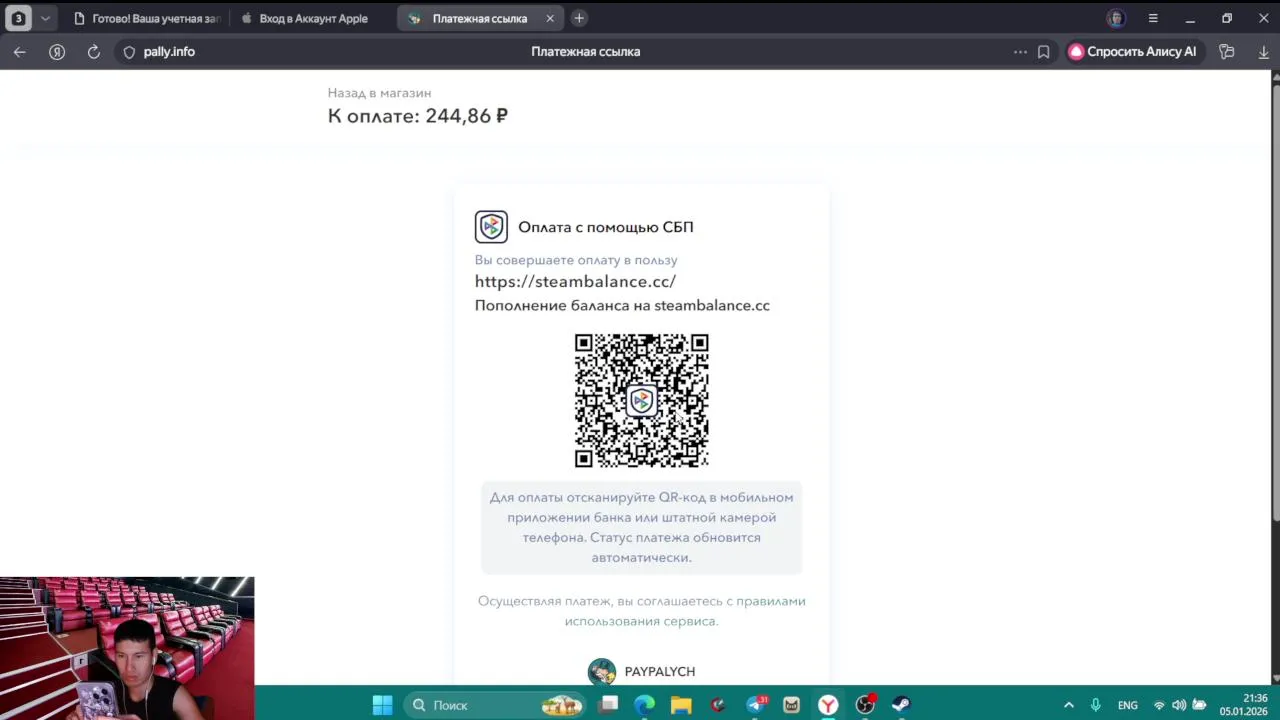Viewport: 1280px width, 720px height.
Task: Open the collections sidebar icon
Action: point(1227,52)
